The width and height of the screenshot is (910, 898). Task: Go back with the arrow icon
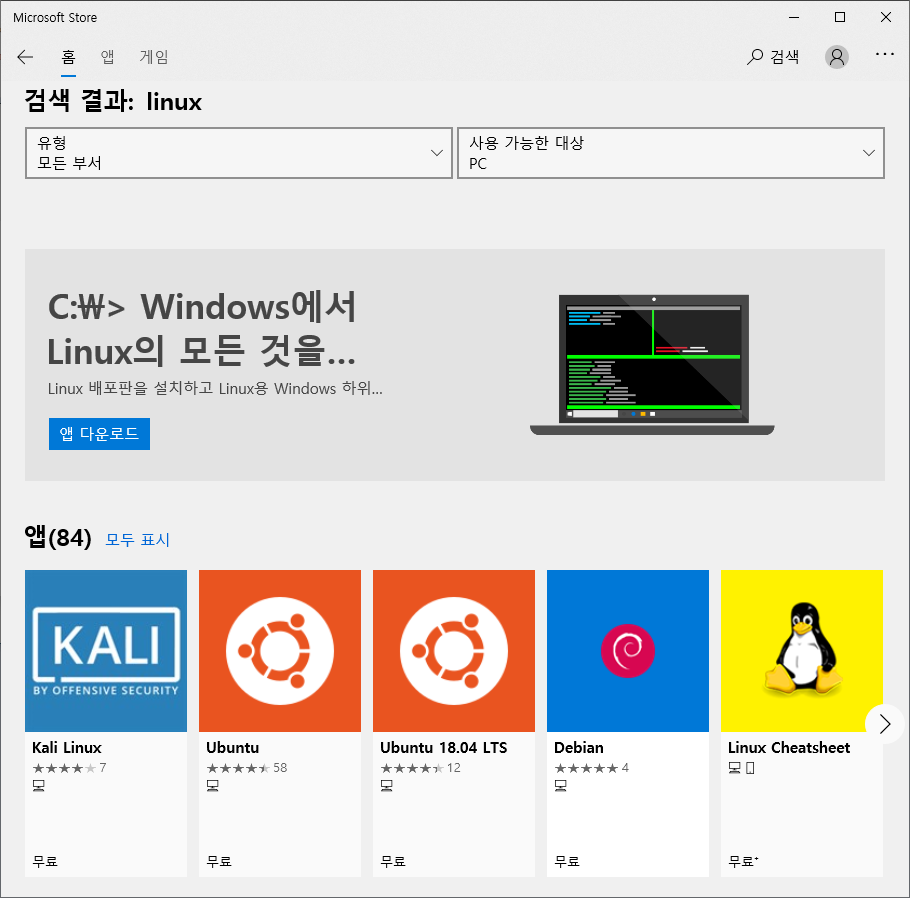point(25,57)
